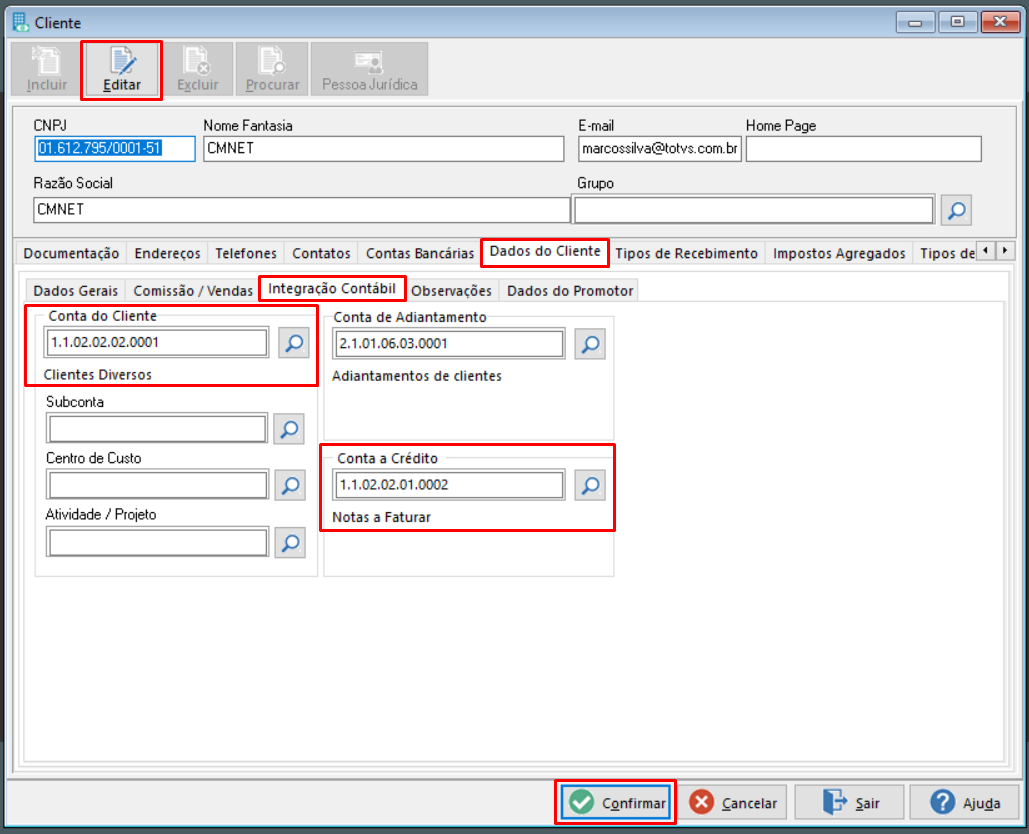Screen dimensions: 1029x834
Task: Select the Integração Contábil subtab
Action: [x=331, y=289]
